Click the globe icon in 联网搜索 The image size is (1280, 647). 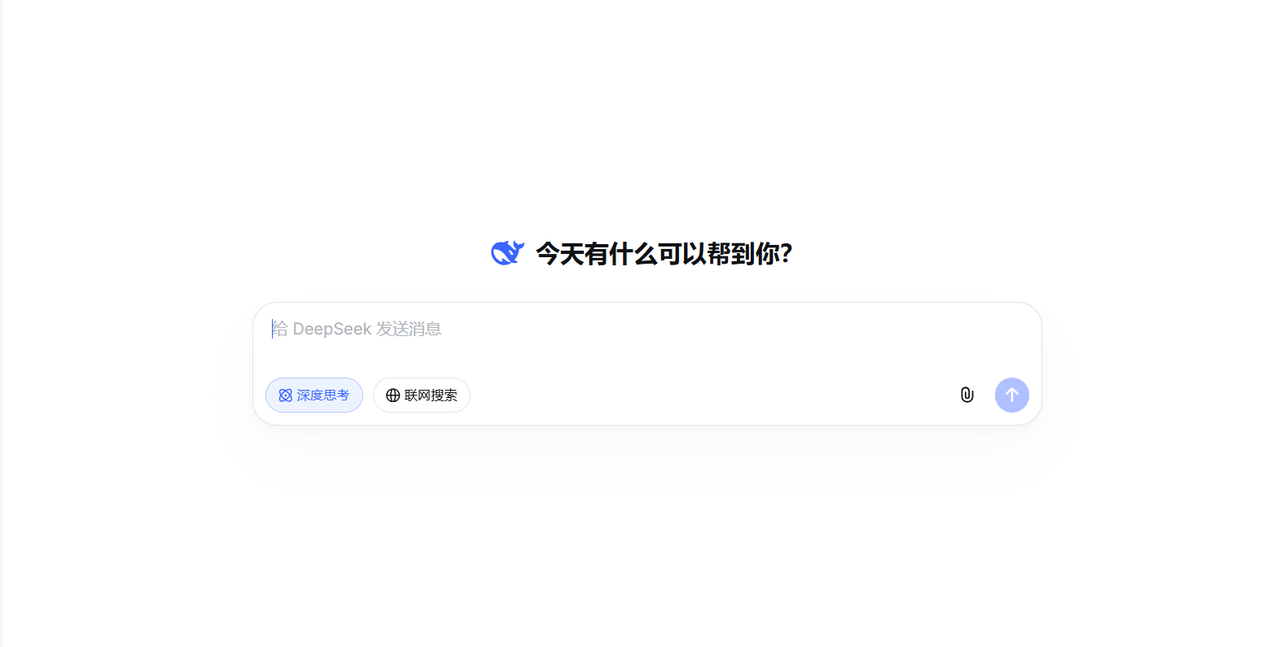point(393,396)
